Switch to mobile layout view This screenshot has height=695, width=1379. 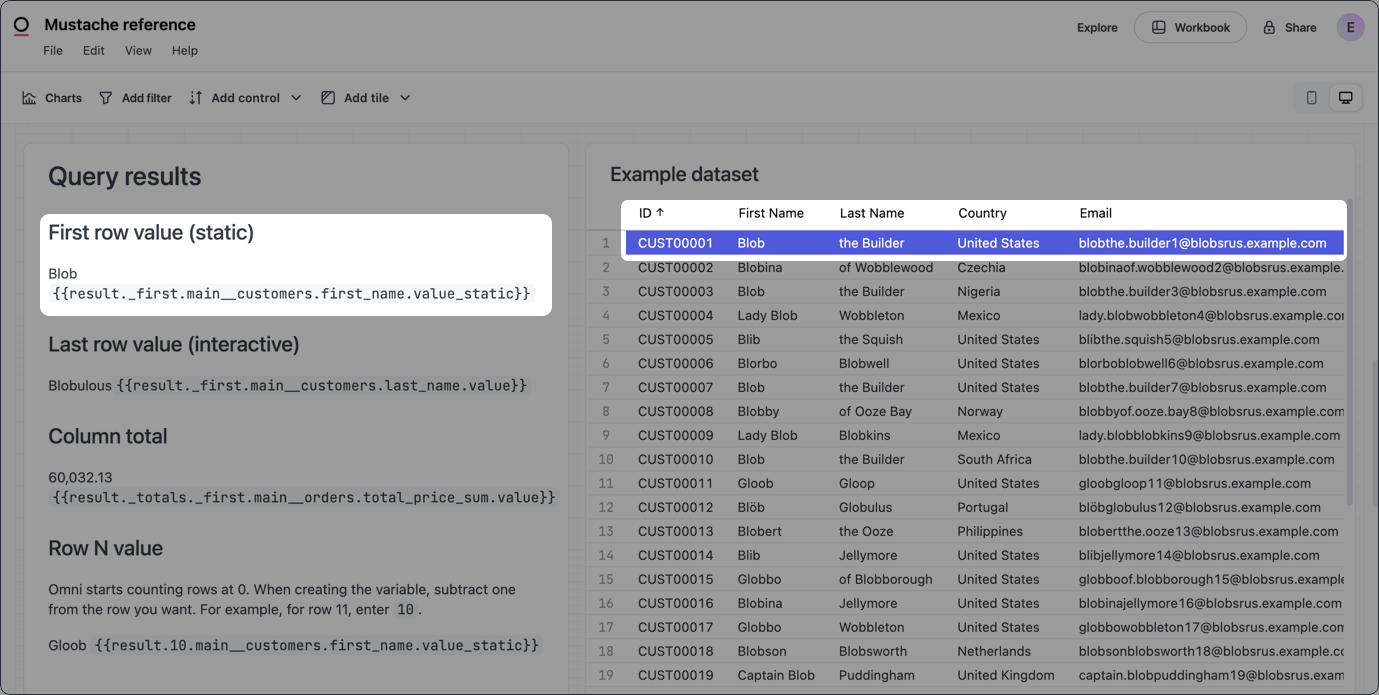[1311, 98]
